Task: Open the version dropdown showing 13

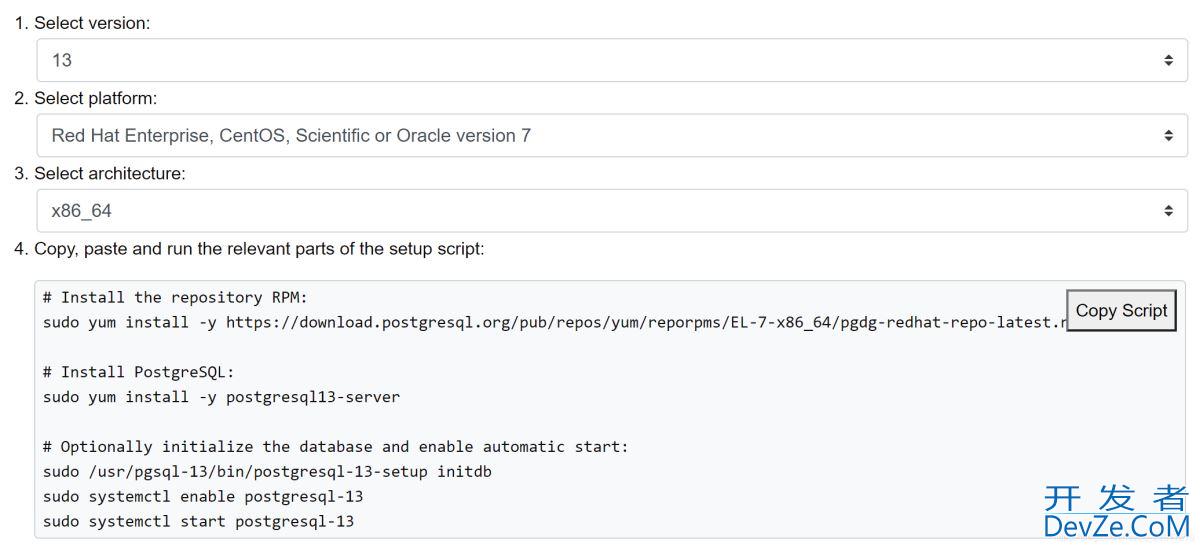Action: click(600, 60)
